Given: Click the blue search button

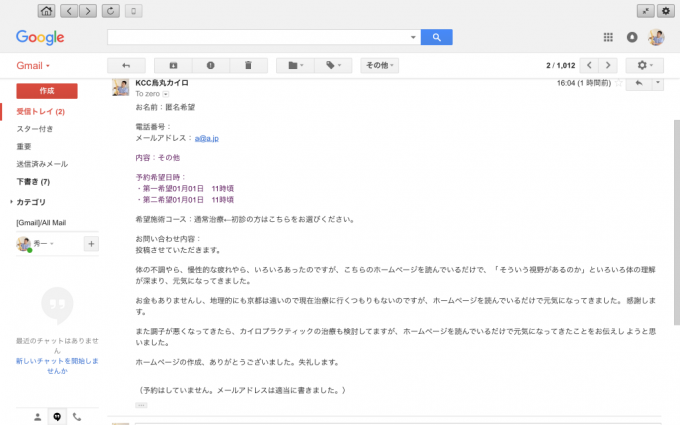Looking at the screenshot, I should 437,37.
